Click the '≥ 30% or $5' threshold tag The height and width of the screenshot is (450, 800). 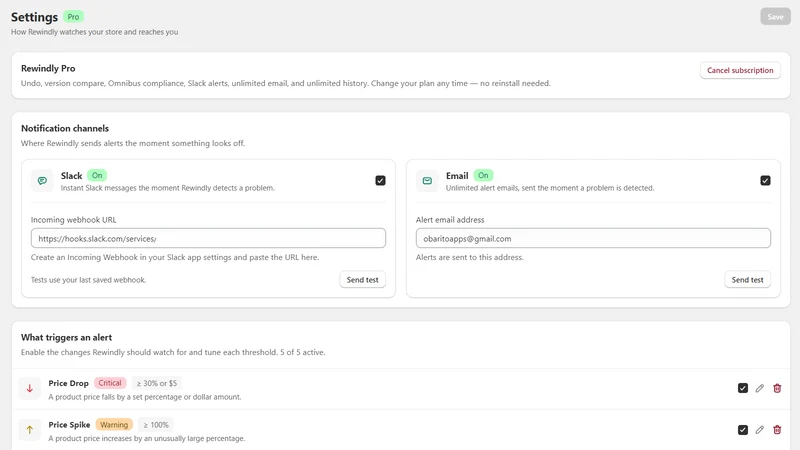click(x=157, y=383)
